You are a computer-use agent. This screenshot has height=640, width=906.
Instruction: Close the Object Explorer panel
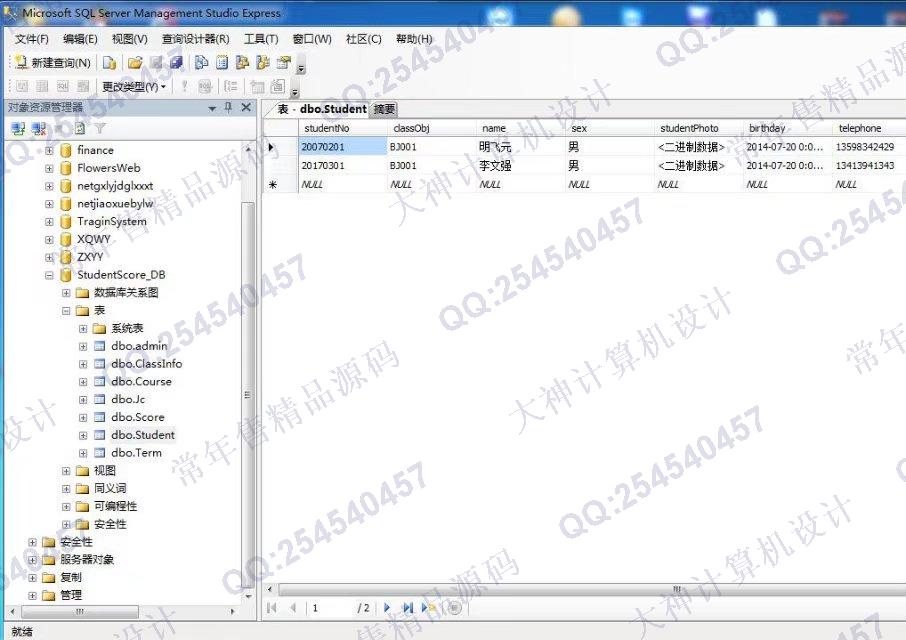coord(246,107)
